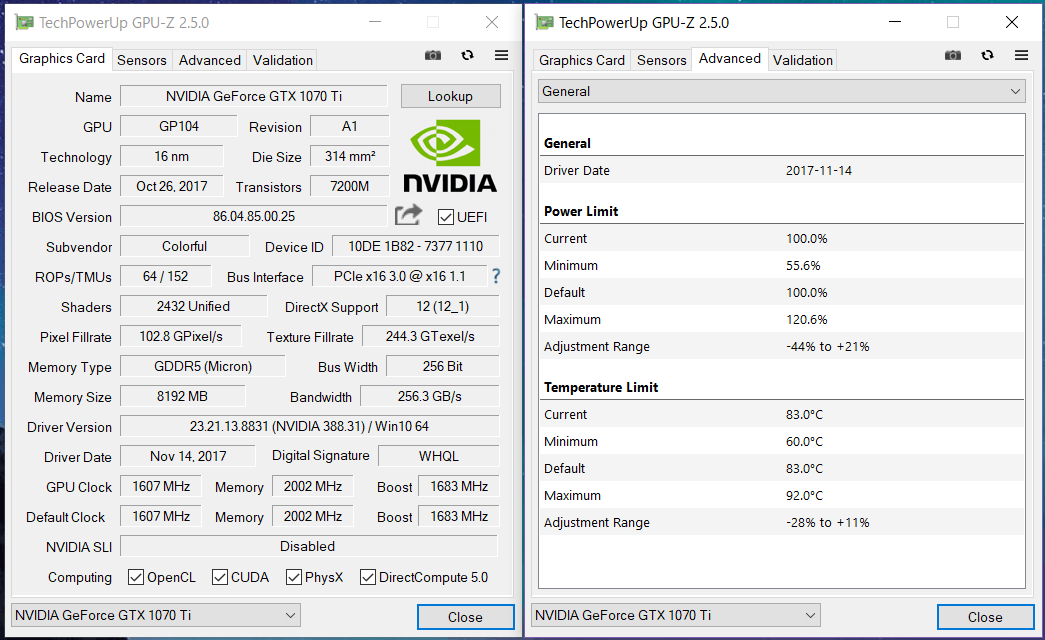The height and width of the screenshot is (640, 1045).
Task: Click the Name field showing NVIDIA GeForce GTX 1070 Ti
Action: coord(254,96)
